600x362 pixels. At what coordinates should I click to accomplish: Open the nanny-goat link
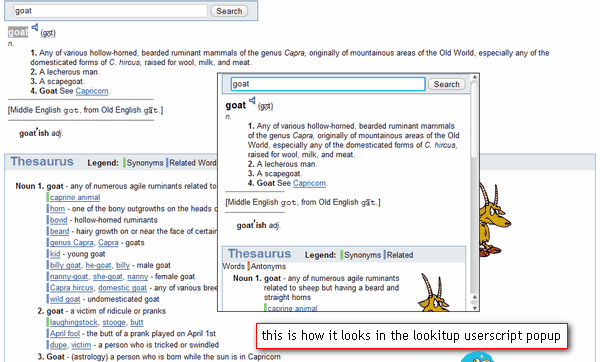coord(69,276)
